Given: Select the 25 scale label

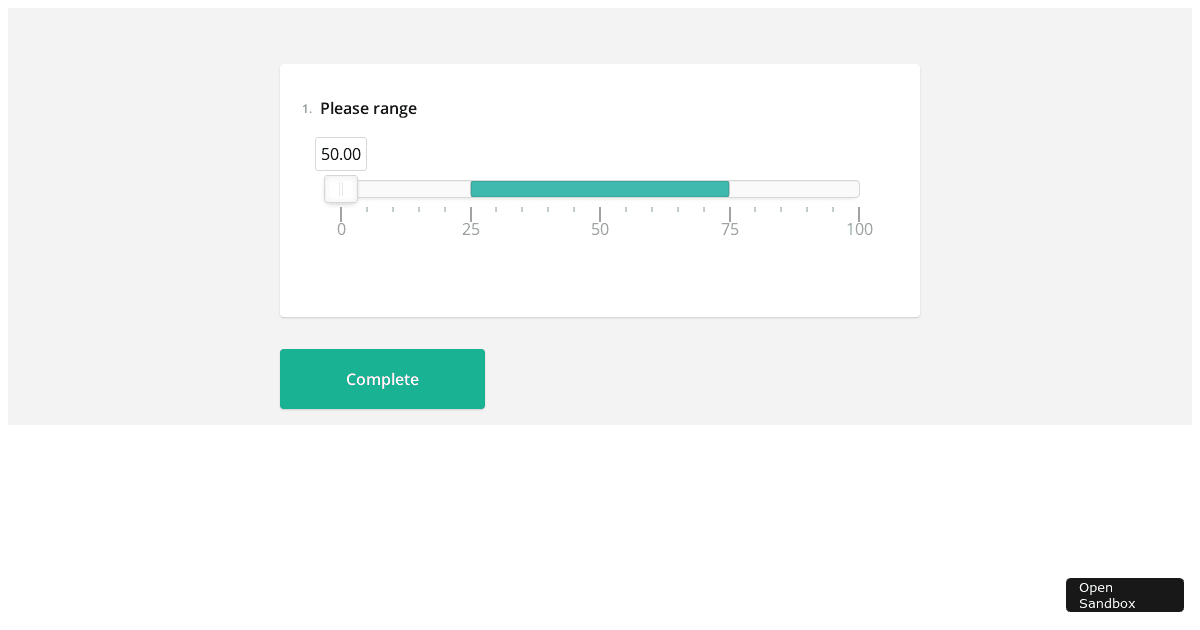Looking at the screenshot, I should click(x=471, y=230).
